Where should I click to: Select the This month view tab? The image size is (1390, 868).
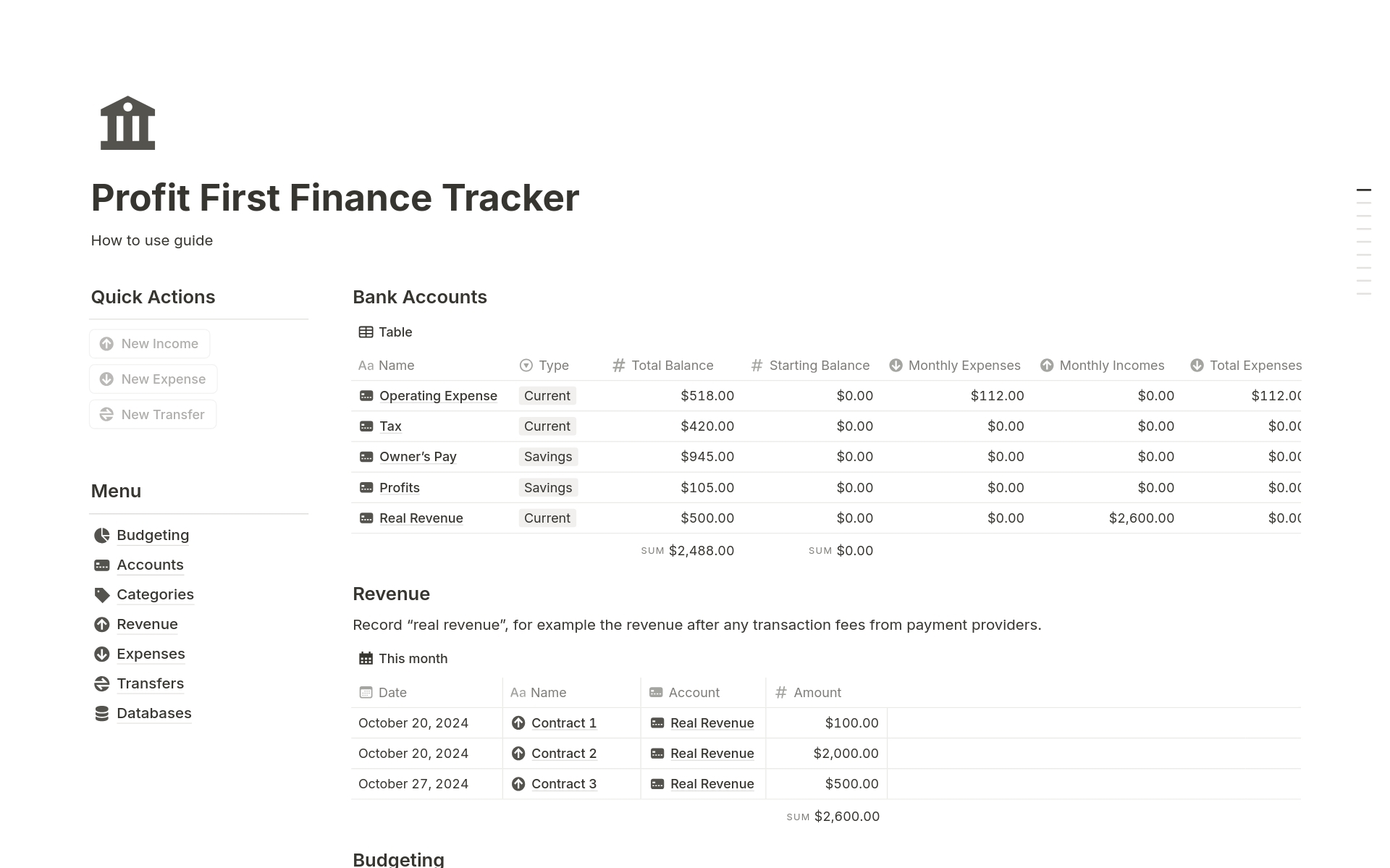pos(404,659)
